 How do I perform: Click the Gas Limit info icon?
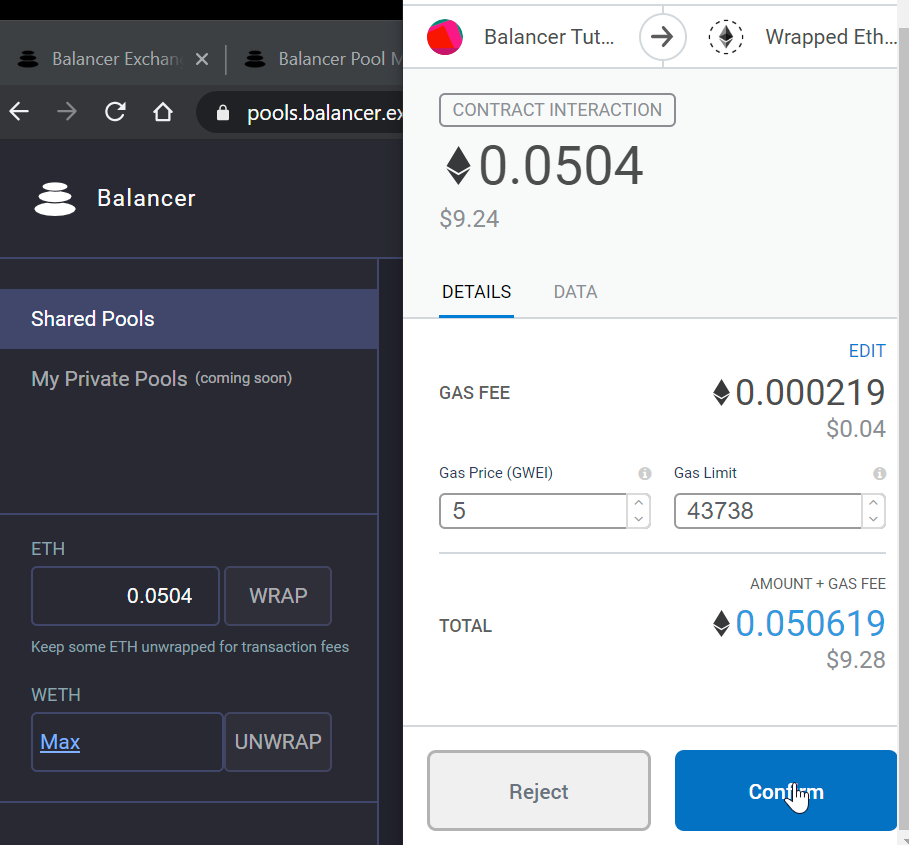click(879, 474)
